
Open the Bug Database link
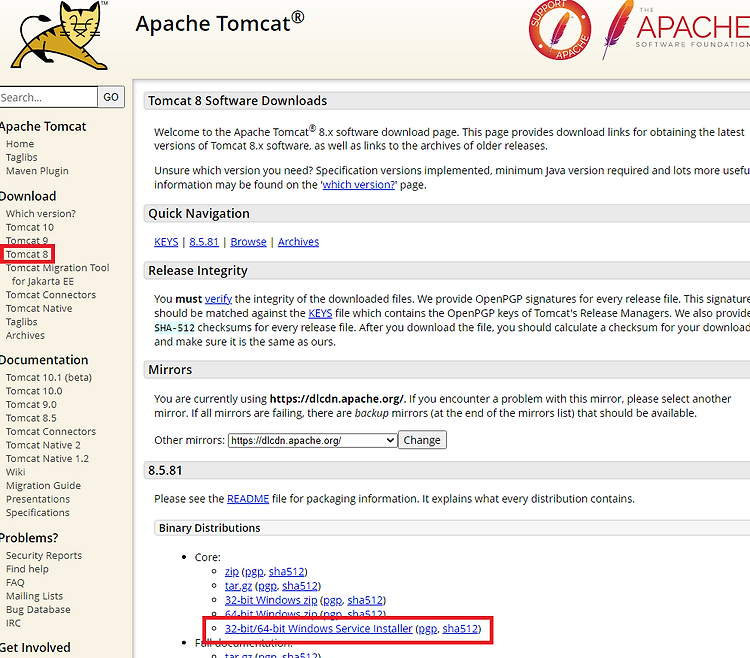click(38, 609)
